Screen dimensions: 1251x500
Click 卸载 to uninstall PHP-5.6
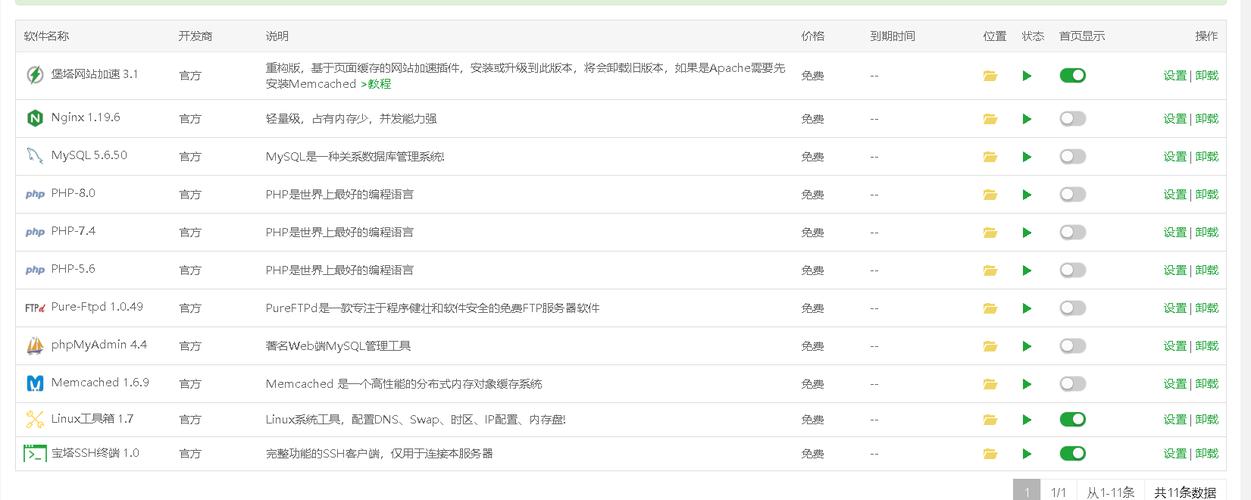pyautogui.click(x=1207, y=270)
